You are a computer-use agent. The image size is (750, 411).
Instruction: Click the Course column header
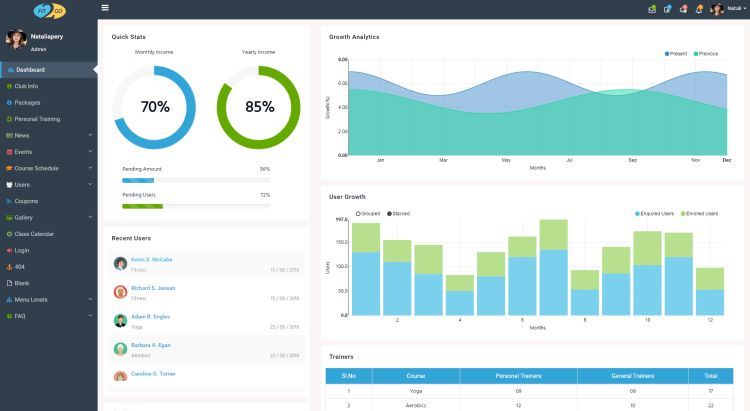pos(416,376)
